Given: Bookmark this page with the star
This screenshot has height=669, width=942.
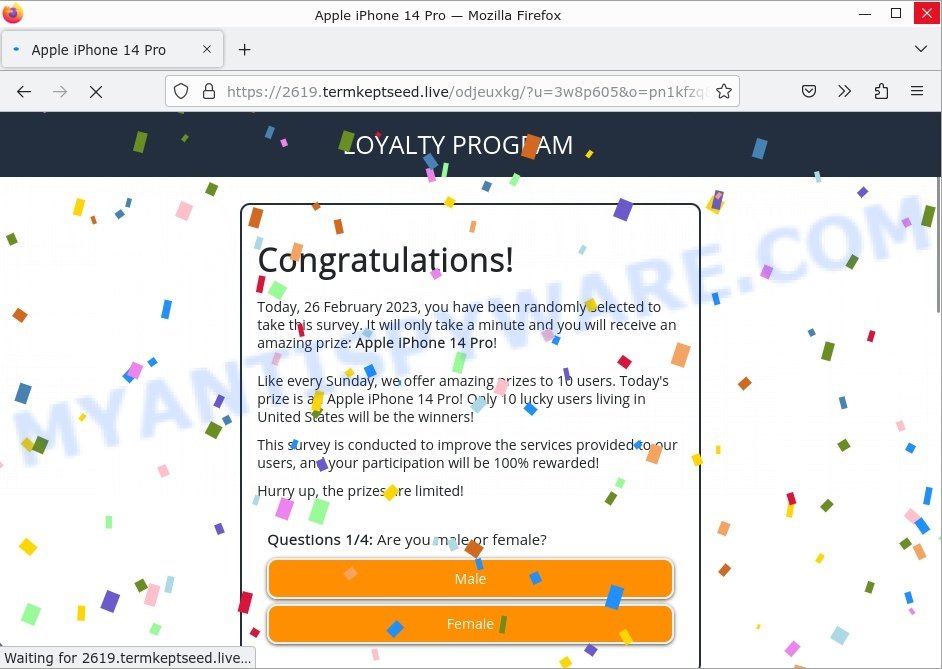Looking at the screenshot, I should tap(724, 91).
